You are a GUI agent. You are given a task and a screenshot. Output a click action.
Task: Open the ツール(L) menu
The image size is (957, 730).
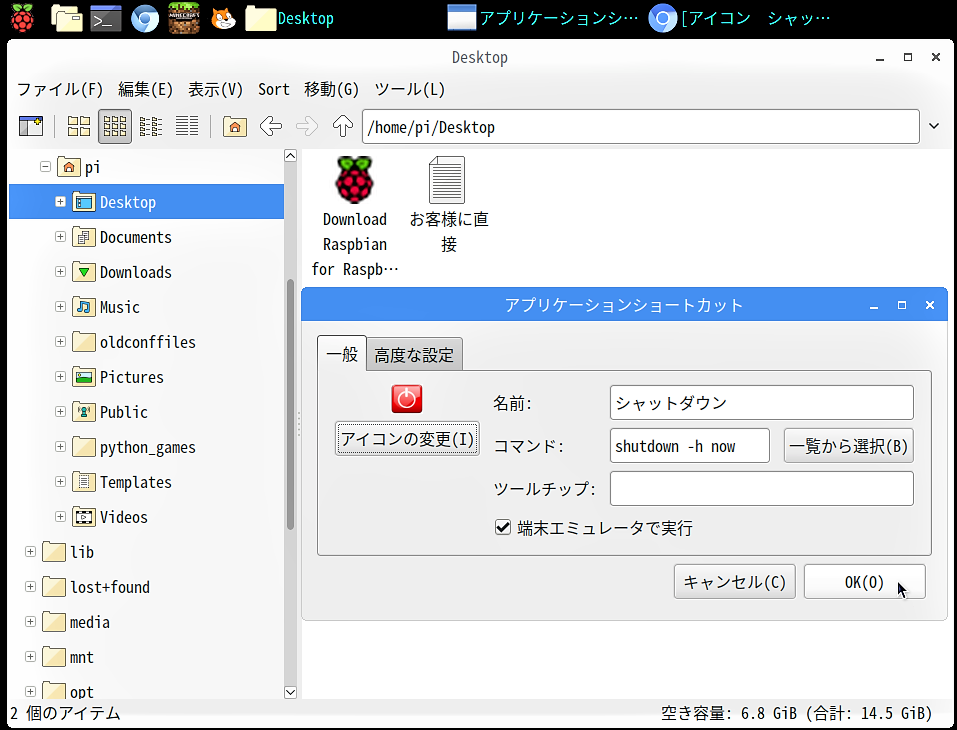pos(410,90)
